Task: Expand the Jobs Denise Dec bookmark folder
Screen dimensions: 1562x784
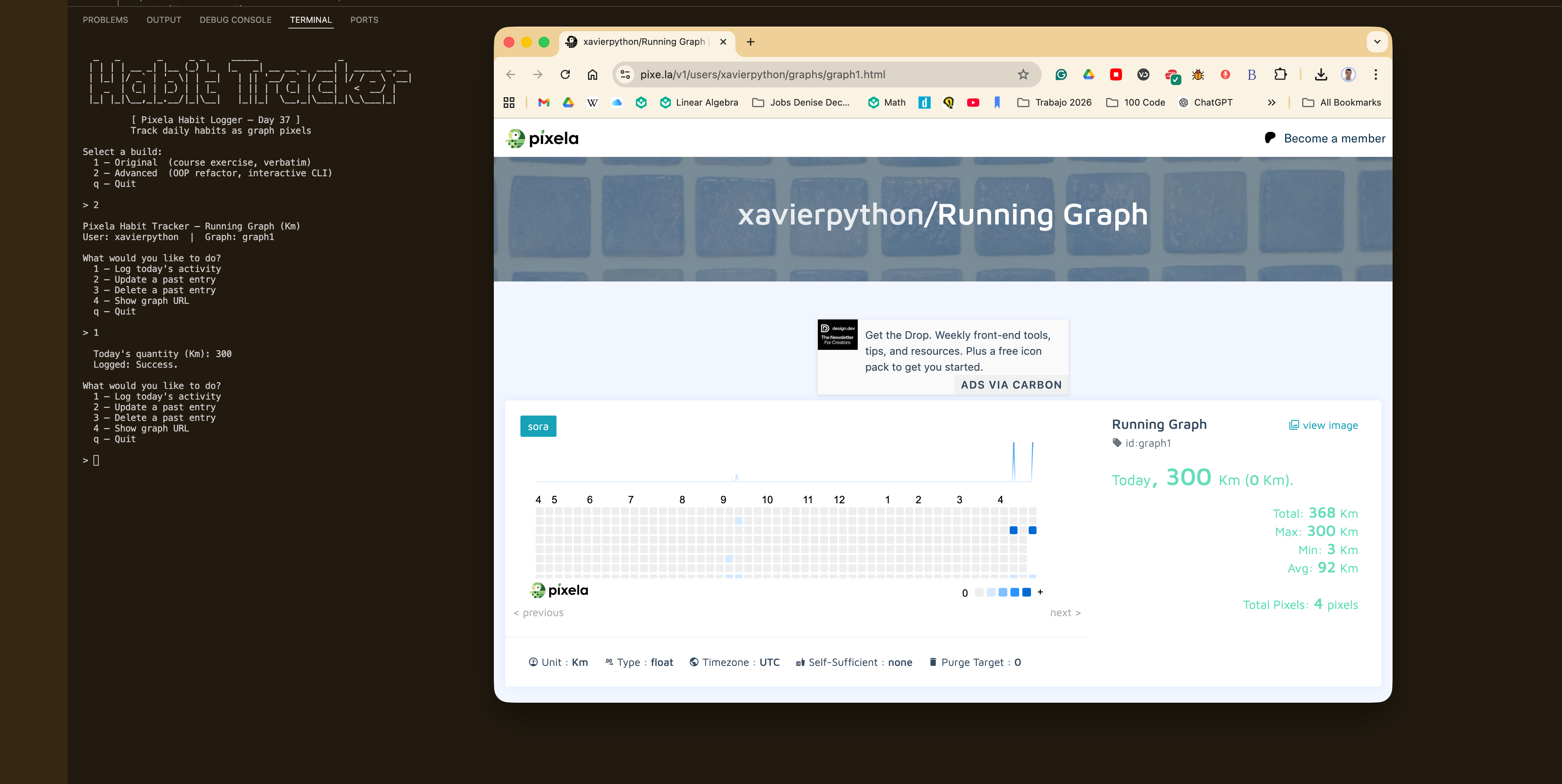Action: pos(800,103)
